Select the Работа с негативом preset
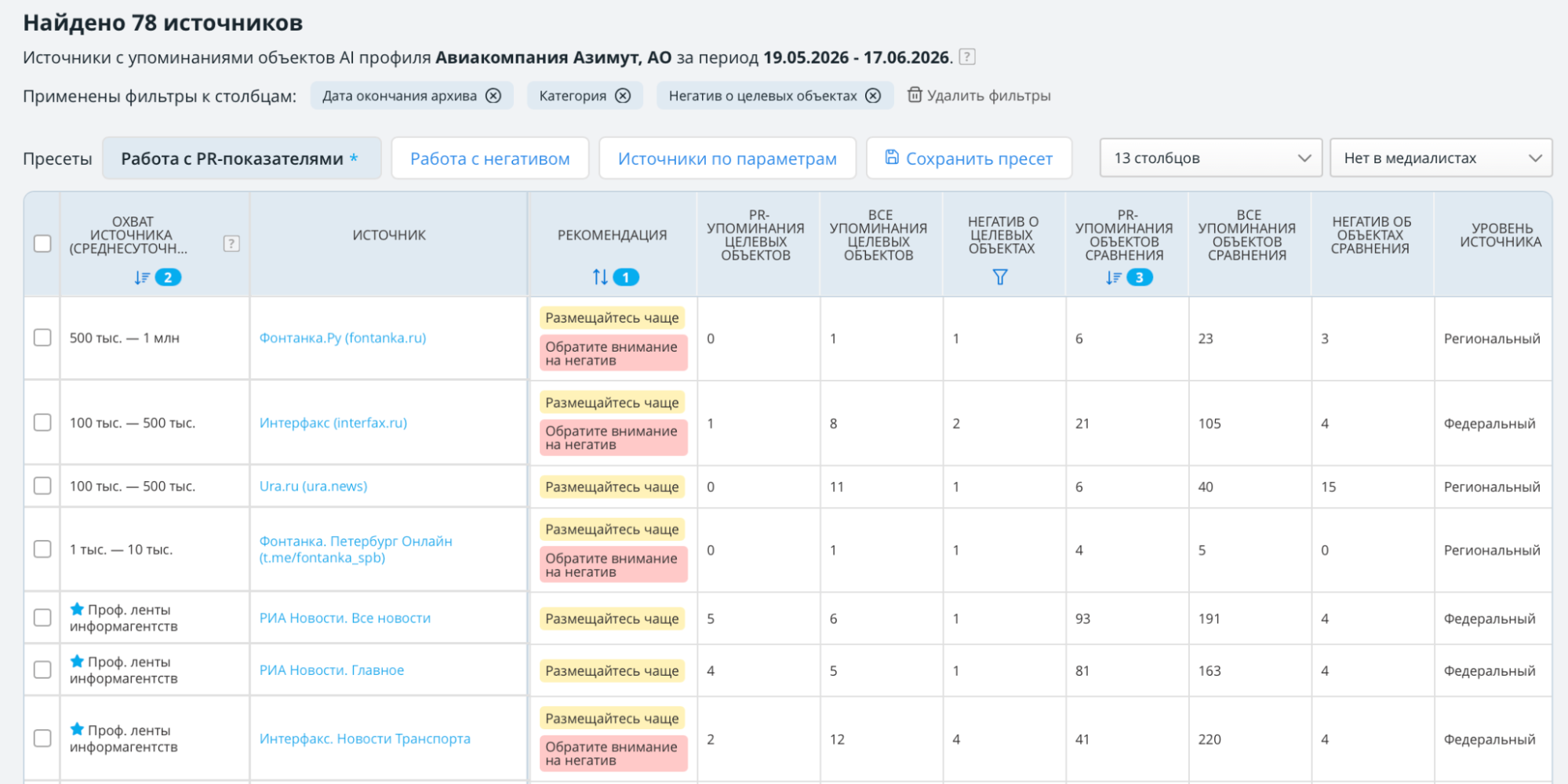 490,159
